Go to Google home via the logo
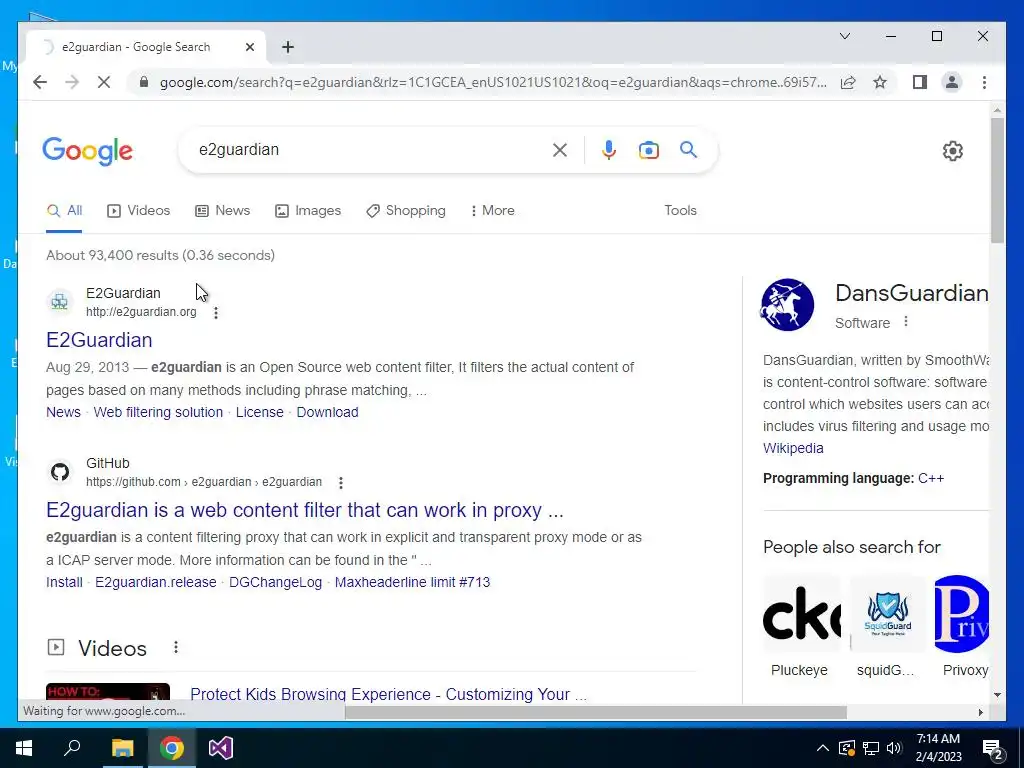This screenshot has height=768, width=1024. 88,151
